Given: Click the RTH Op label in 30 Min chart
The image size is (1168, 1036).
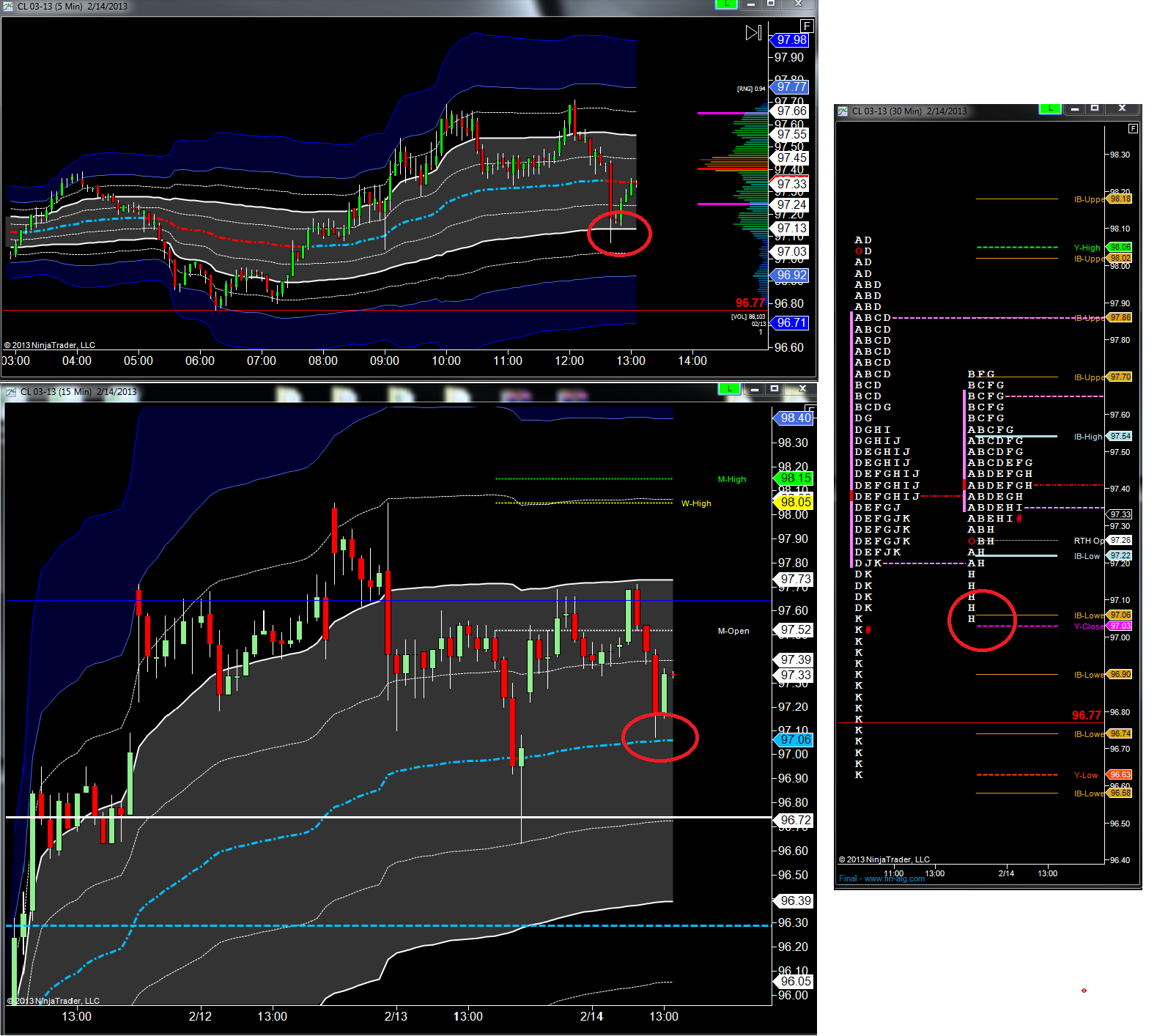Looking at the screenshot, I should click(x=1089, y=541).
